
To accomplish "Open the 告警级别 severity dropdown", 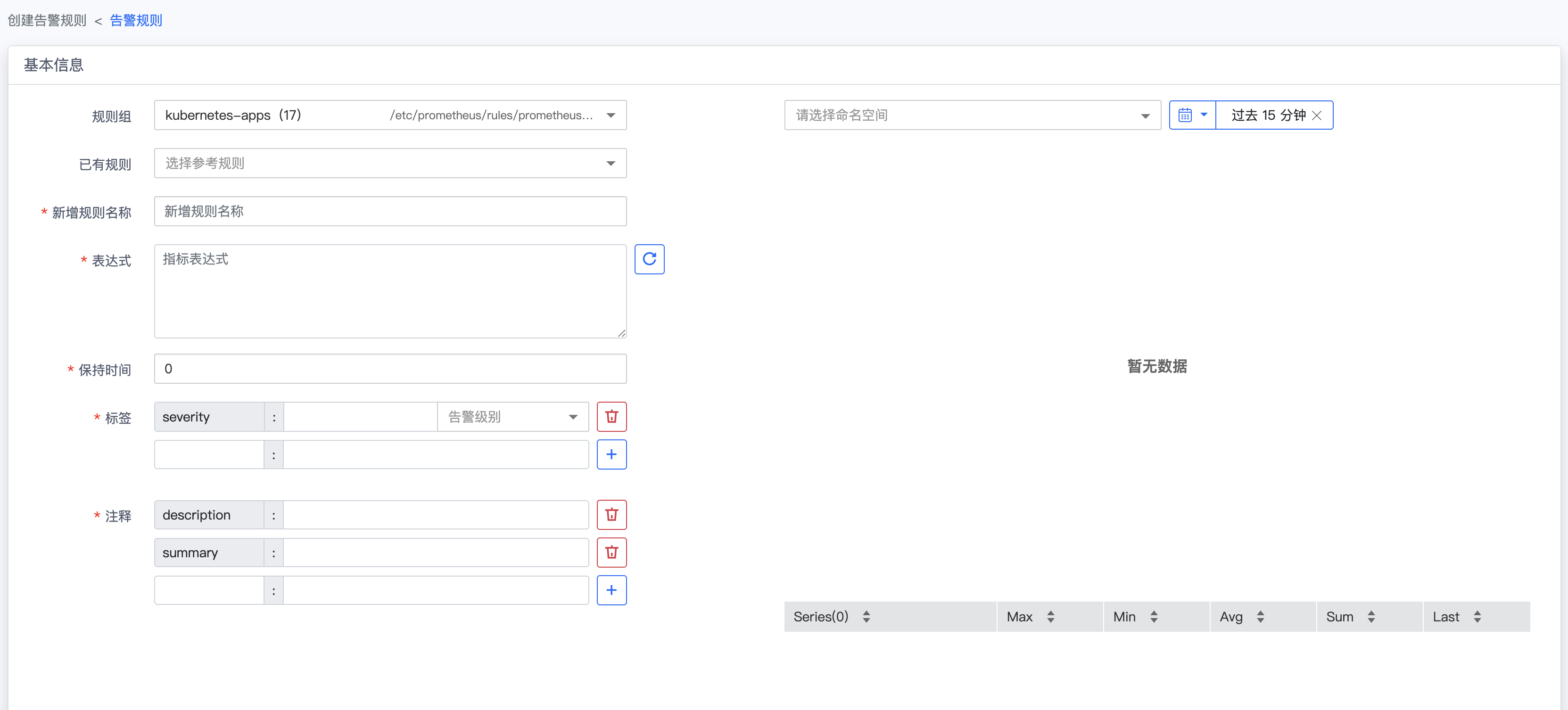I will click(x=512, y=417).
